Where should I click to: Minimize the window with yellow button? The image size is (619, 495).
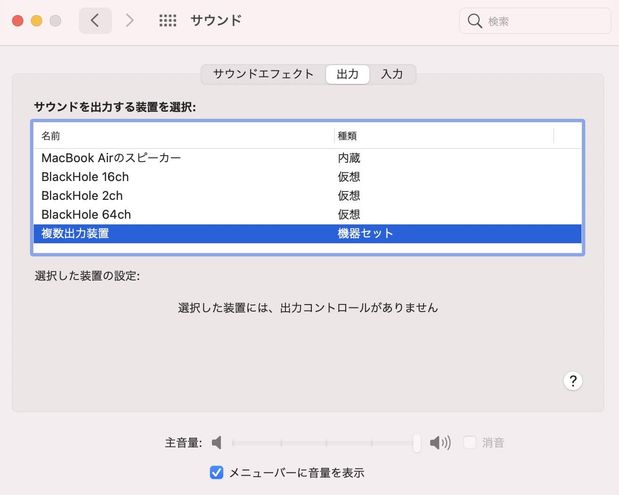(37, 21)
